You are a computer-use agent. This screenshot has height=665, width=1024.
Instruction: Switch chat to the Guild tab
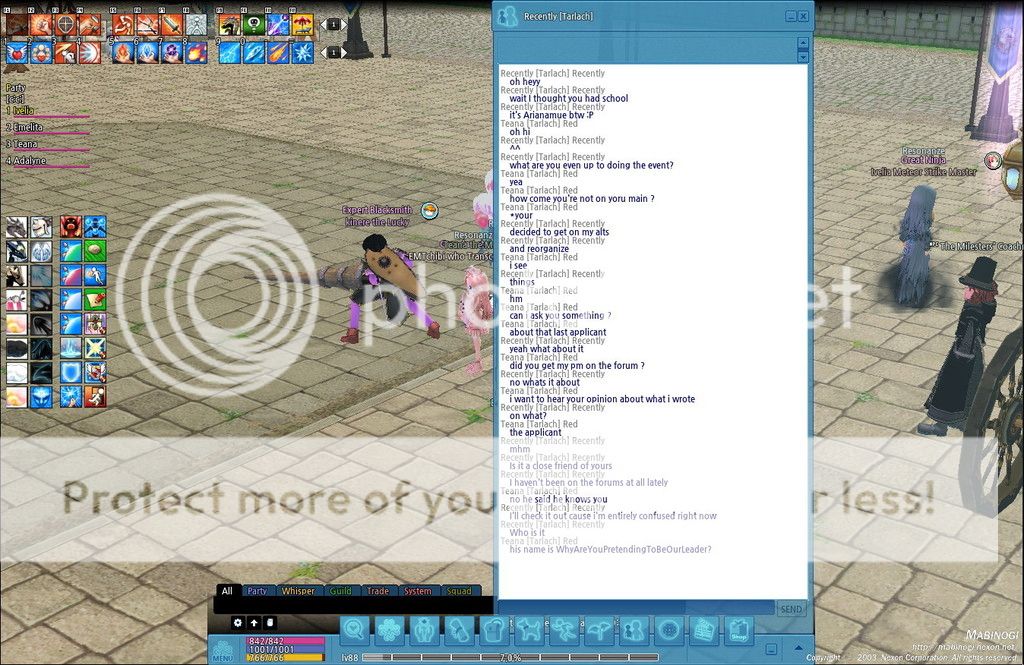pyautogui.click(x=340, y=591)
